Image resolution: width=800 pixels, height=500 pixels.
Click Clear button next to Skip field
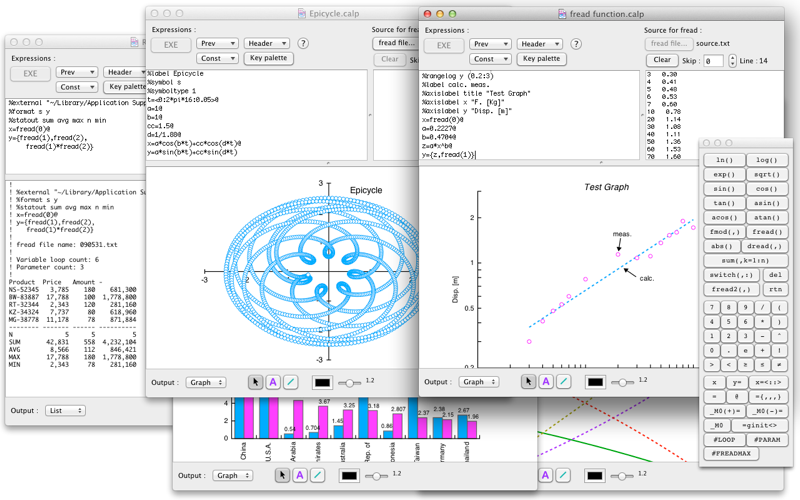pos(662,60)
